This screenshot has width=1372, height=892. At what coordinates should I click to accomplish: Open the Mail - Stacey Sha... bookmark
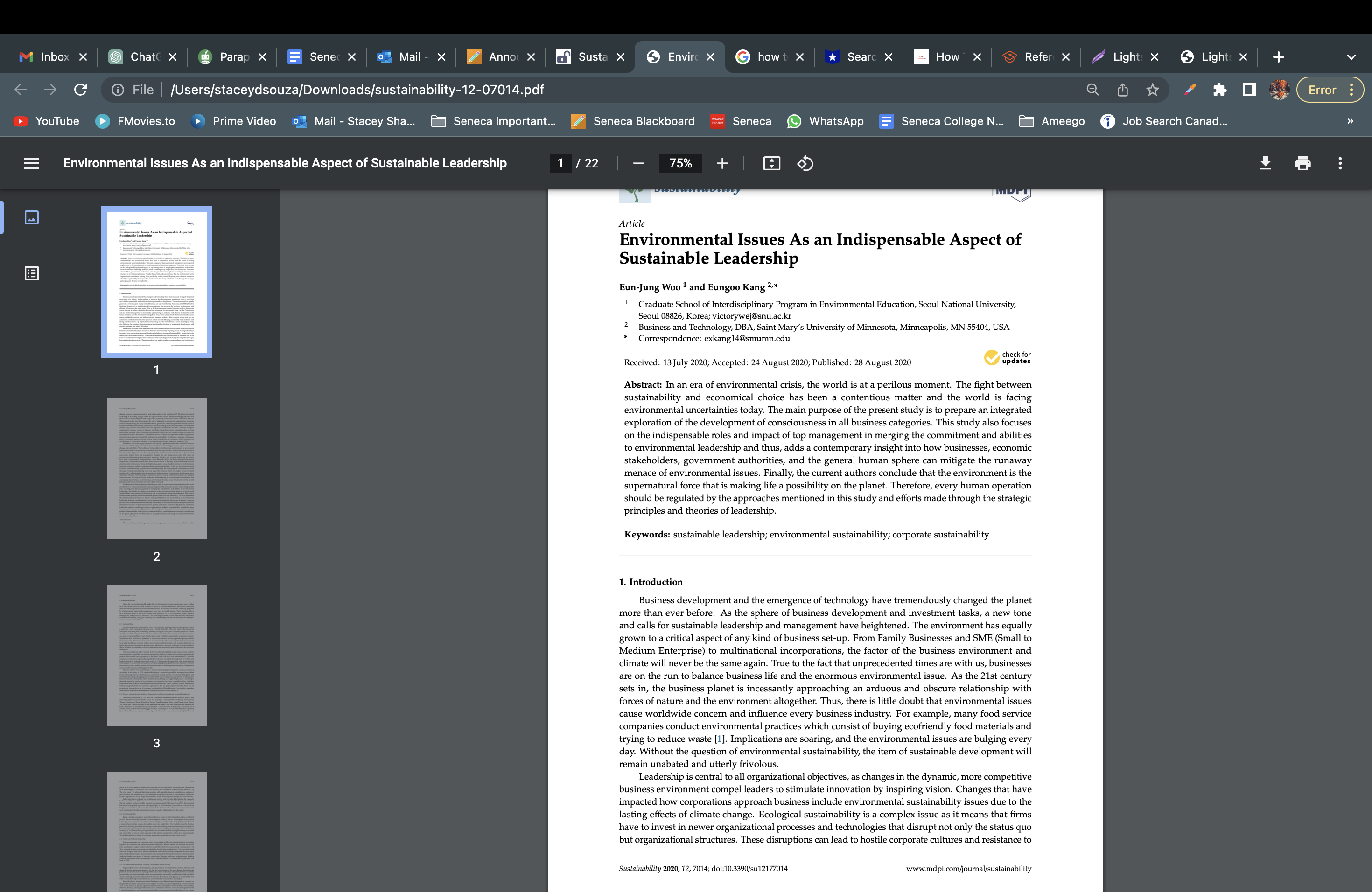(x=354, y=121)
